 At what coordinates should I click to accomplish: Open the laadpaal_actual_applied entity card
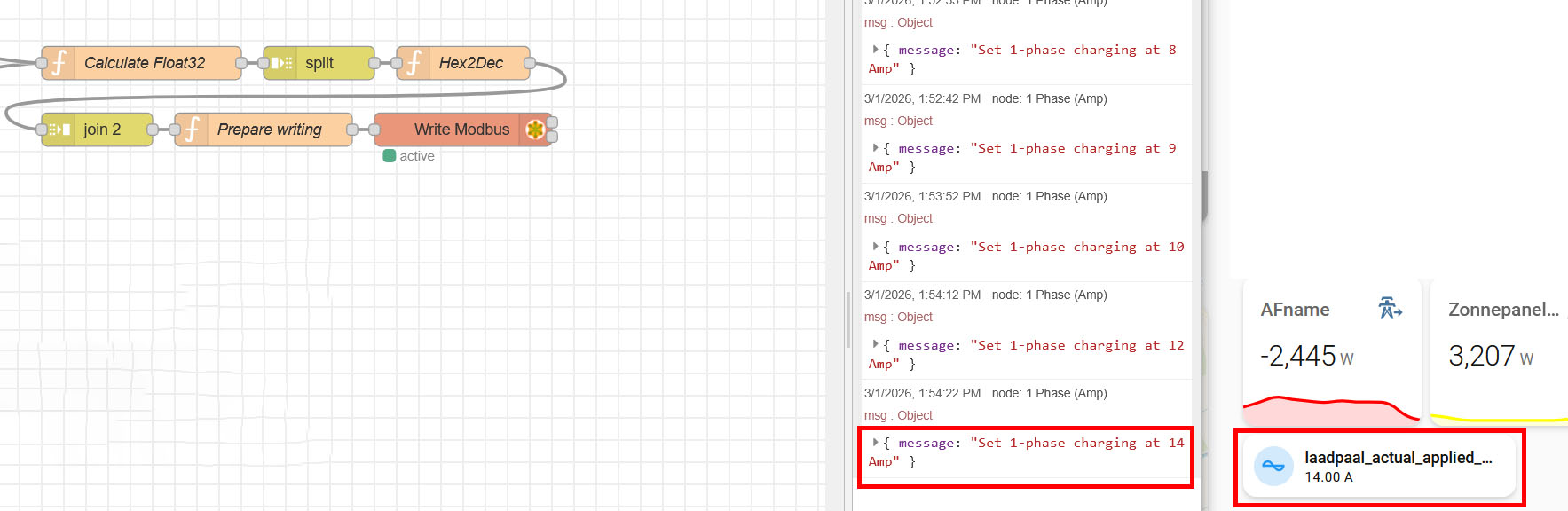(x=1380, y=467)
